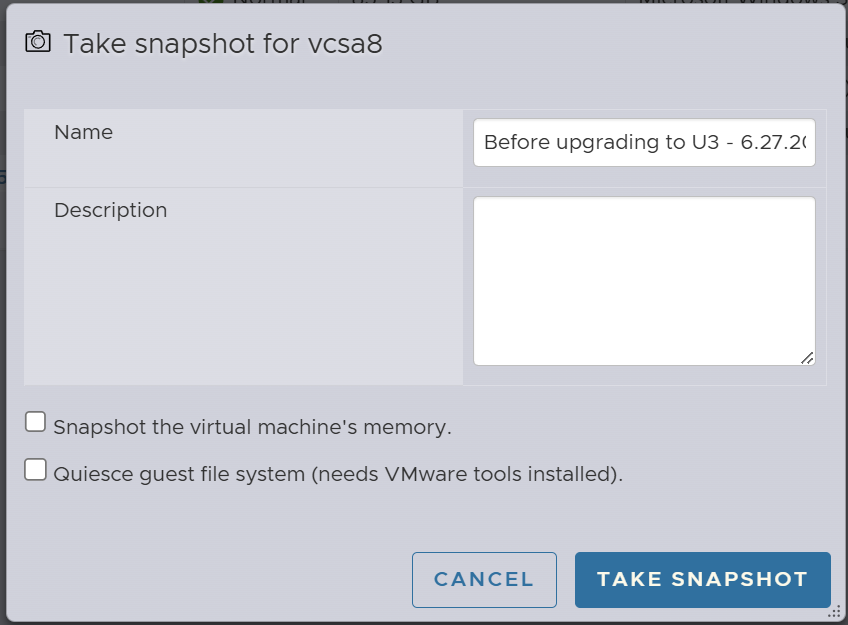Click inside the Description text area
The image size is (848, 625).
[x=644, y=280]
